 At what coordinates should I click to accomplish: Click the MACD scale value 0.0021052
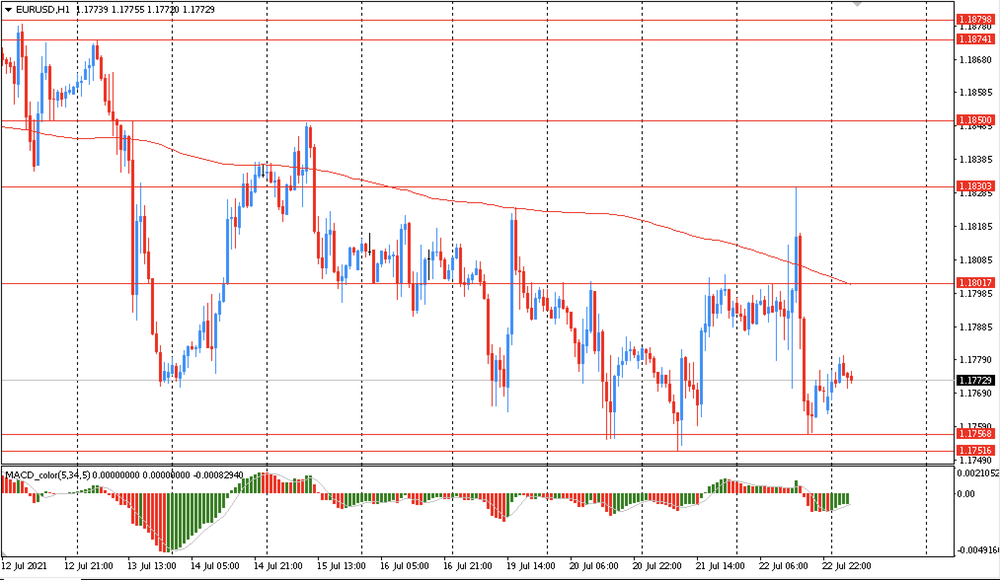coord(978,473)
